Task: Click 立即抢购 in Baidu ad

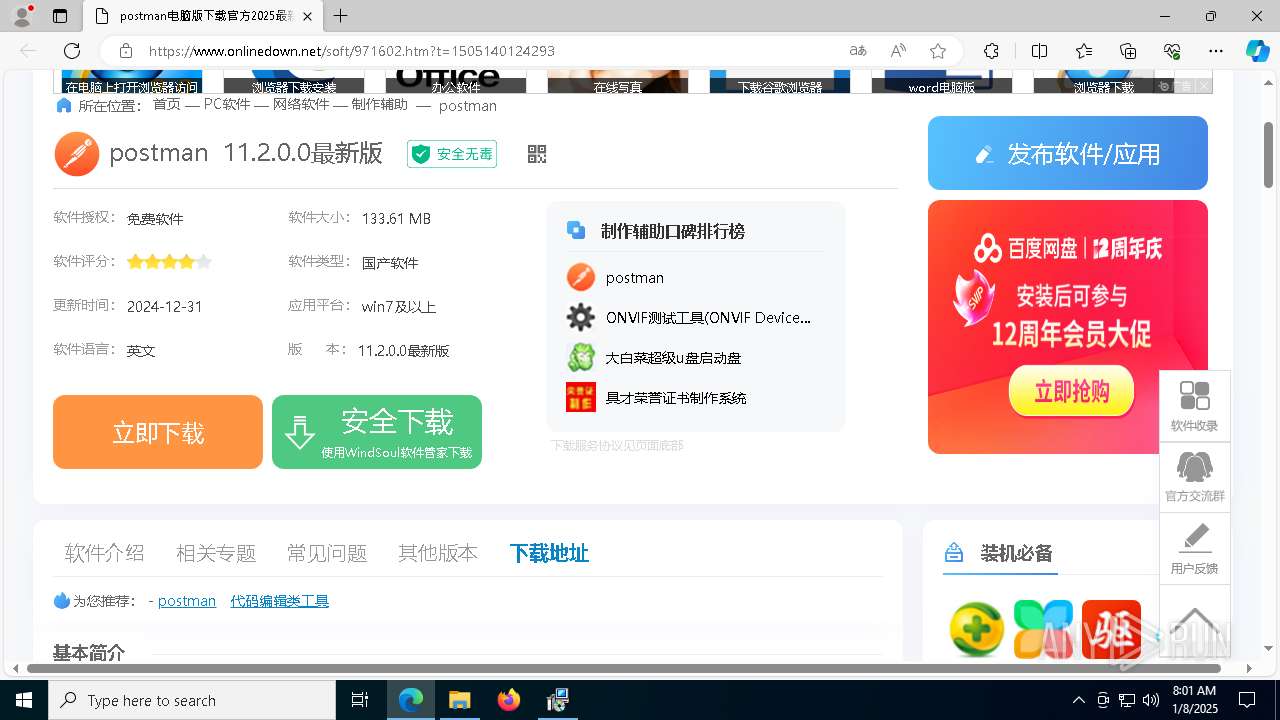Action: tap(1071, 391)
